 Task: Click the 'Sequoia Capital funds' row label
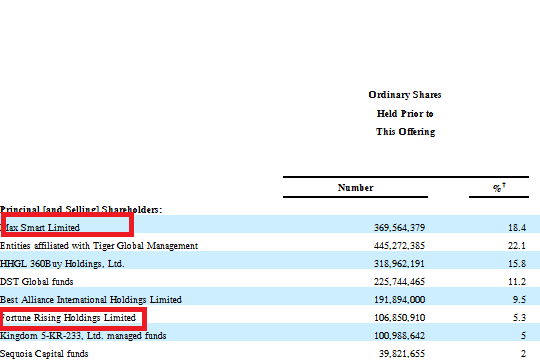(44, 354)
